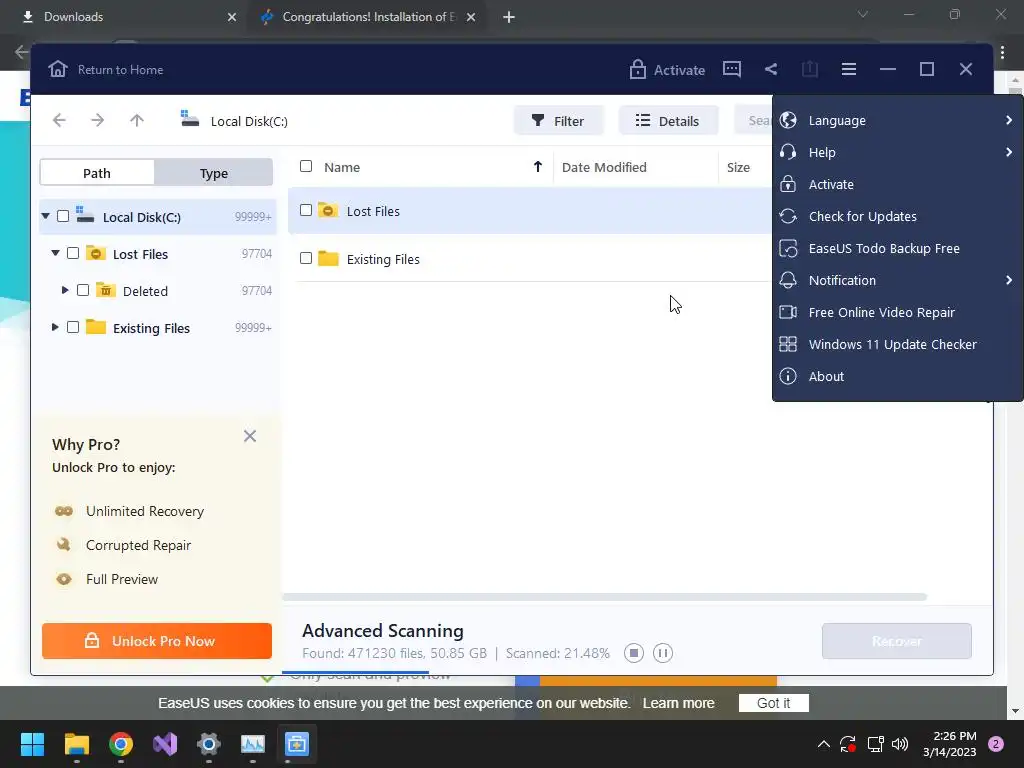Click the Full Preview eye icon
1024x768 pixels.
(x=64, y=579)
